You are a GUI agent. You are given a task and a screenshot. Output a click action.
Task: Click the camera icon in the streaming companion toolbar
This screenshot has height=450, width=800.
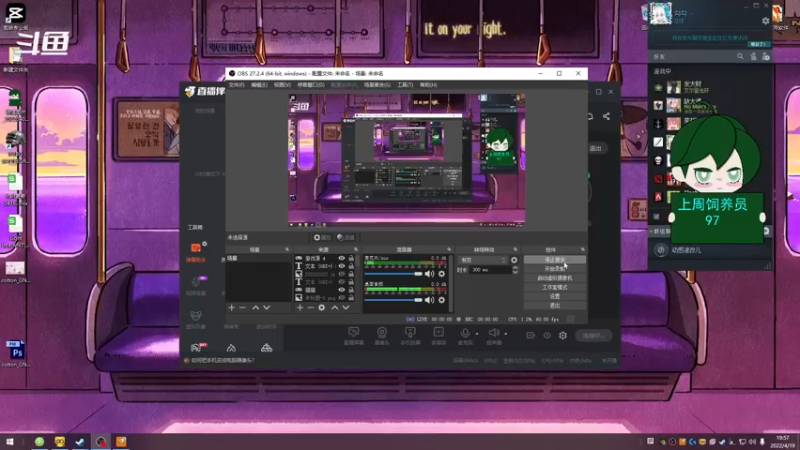382,333
